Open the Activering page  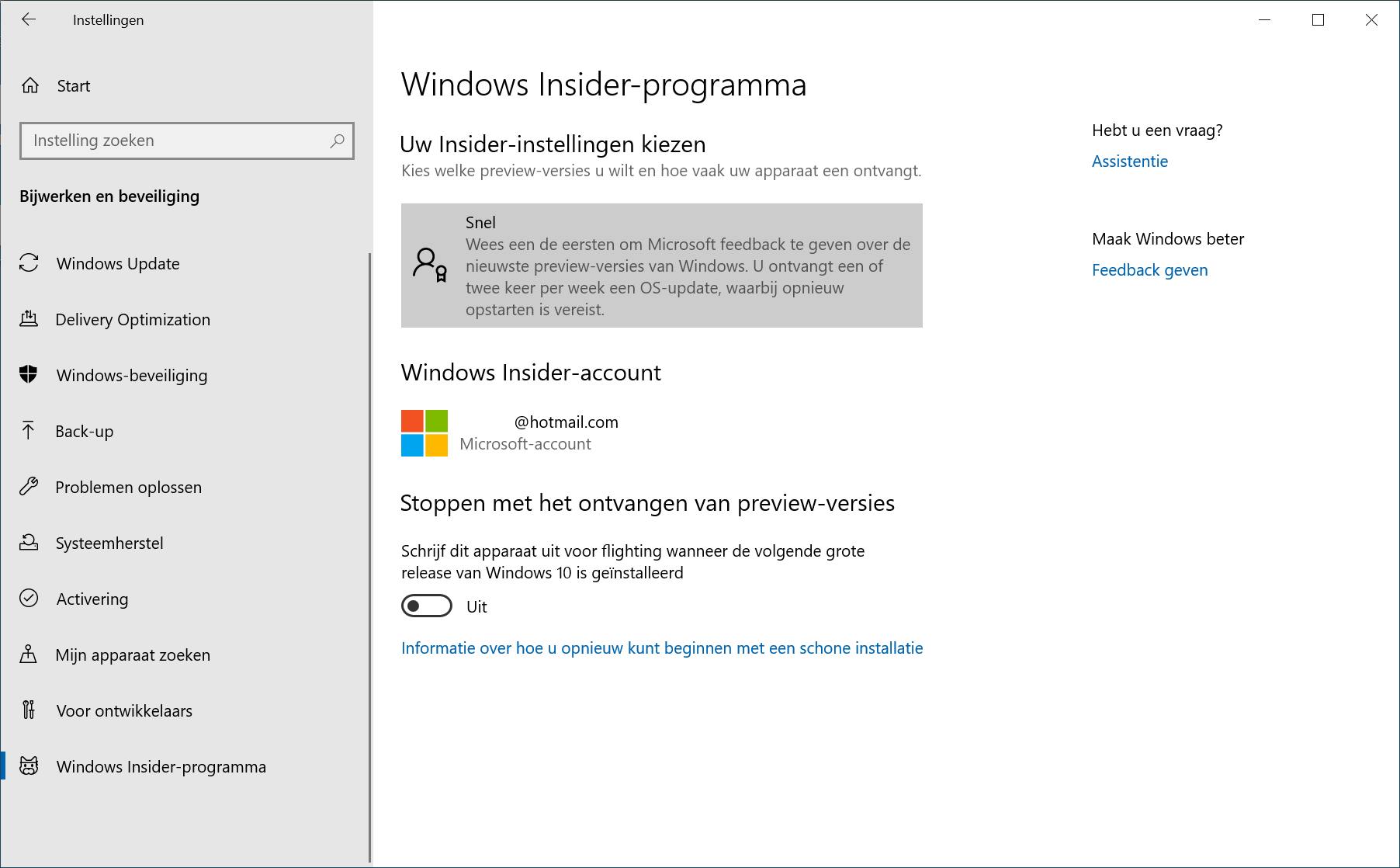(185, 599)
